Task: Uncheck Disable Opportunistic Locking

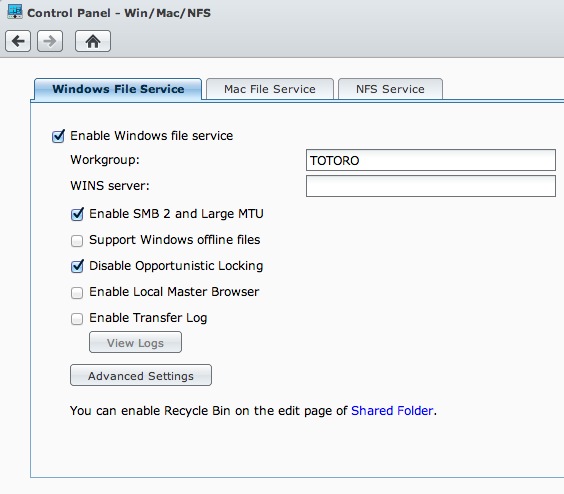Action: [x=77, y=266]
